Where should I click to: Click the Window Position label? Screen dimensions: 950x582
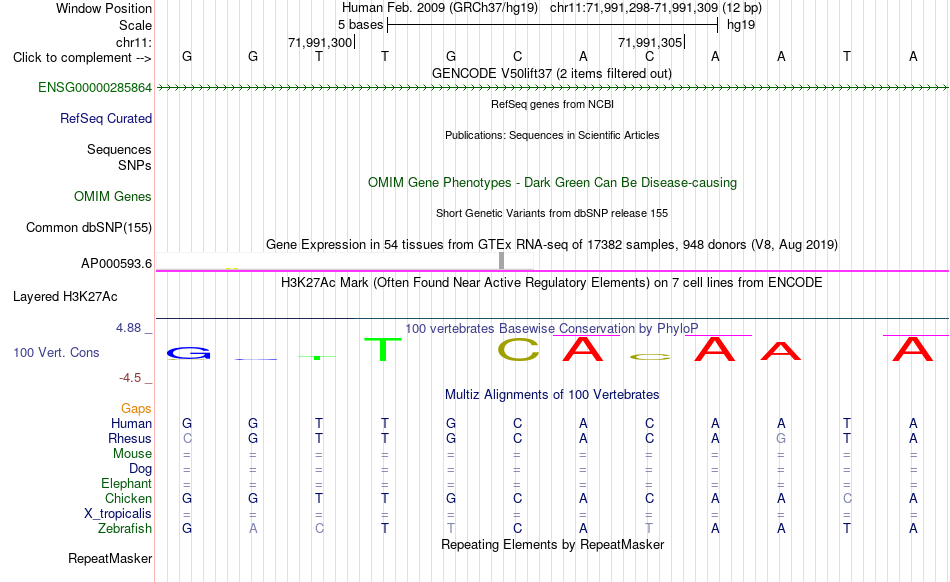pyautogui.click(x=104, y=8)
